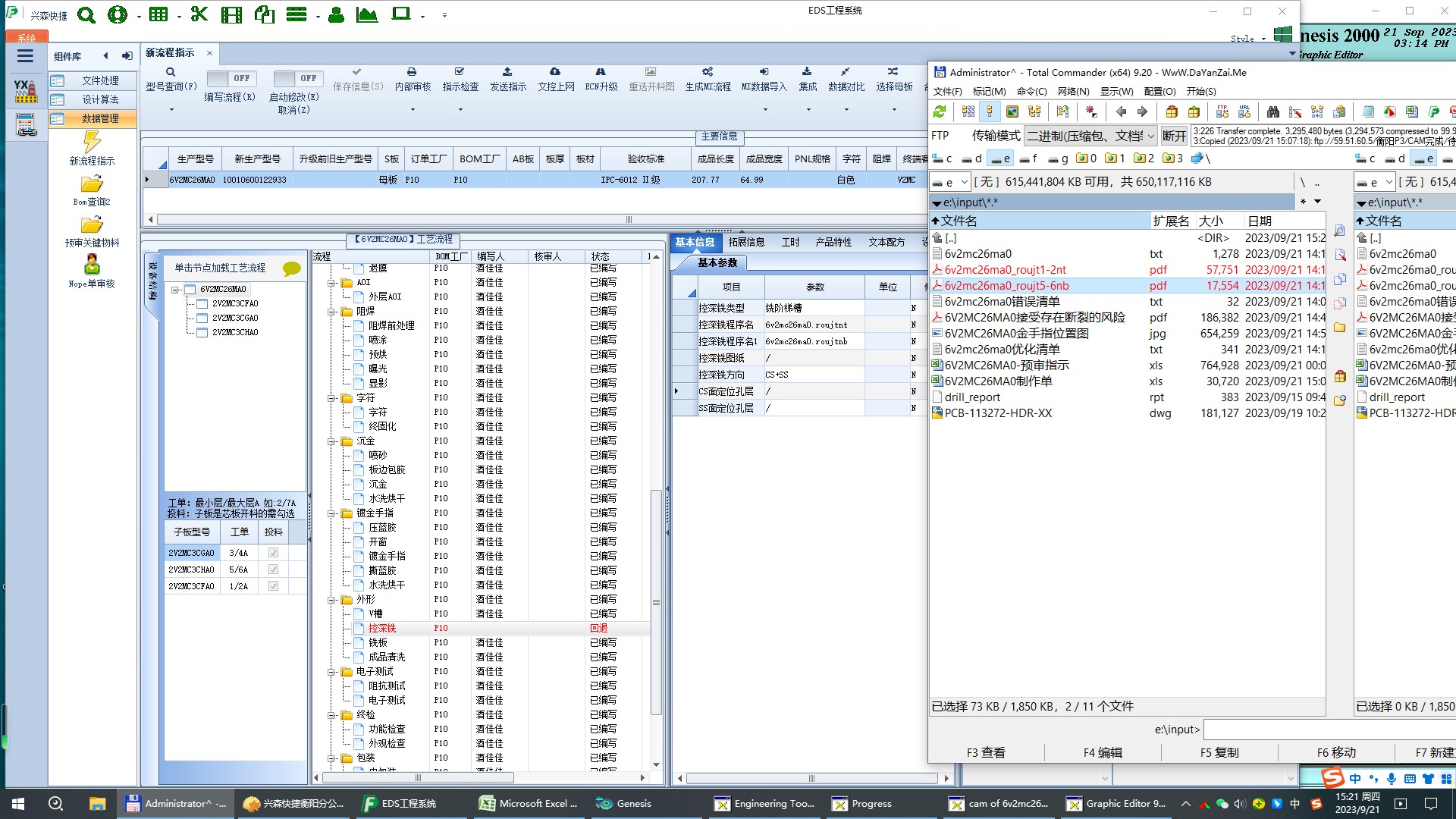Collapse the 6V2MC26MA0 tree root
The image size is (1456, 819).
click(x=175, y=290)
